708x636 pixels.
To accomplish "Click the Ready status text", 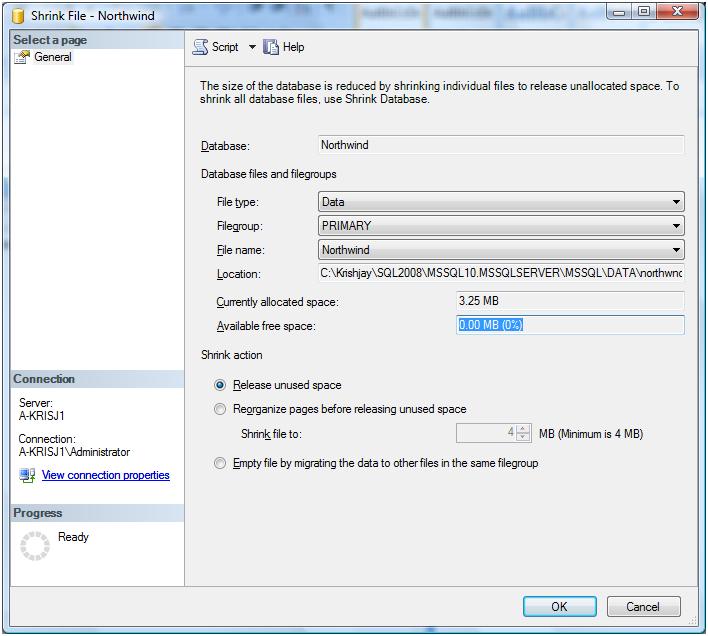I will tap(73, 537).
